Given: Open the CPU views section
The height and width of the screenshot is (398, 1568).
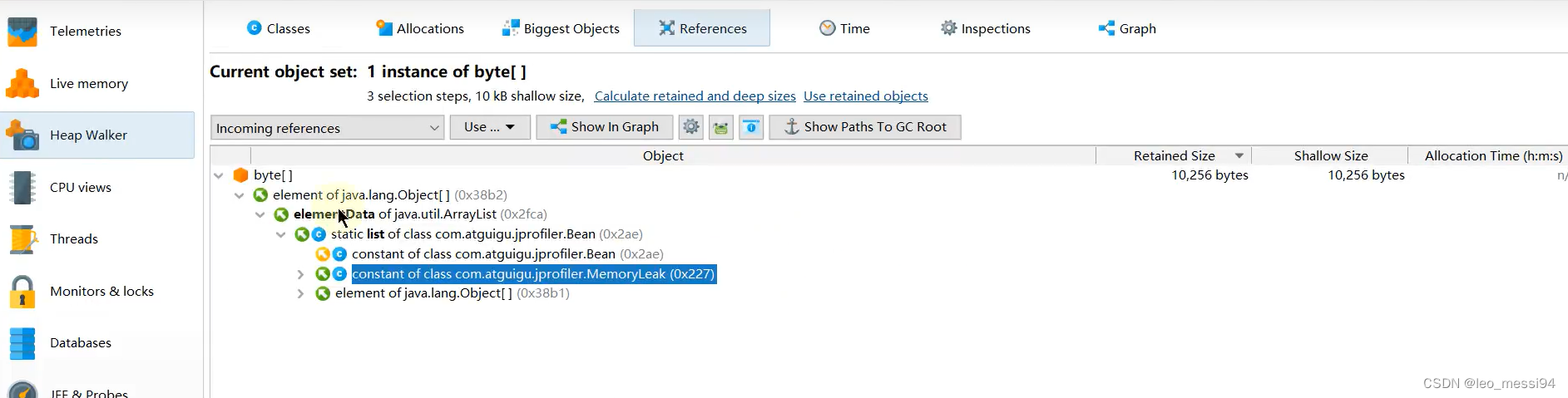Looking at the screenshot, I should point(97,187).
